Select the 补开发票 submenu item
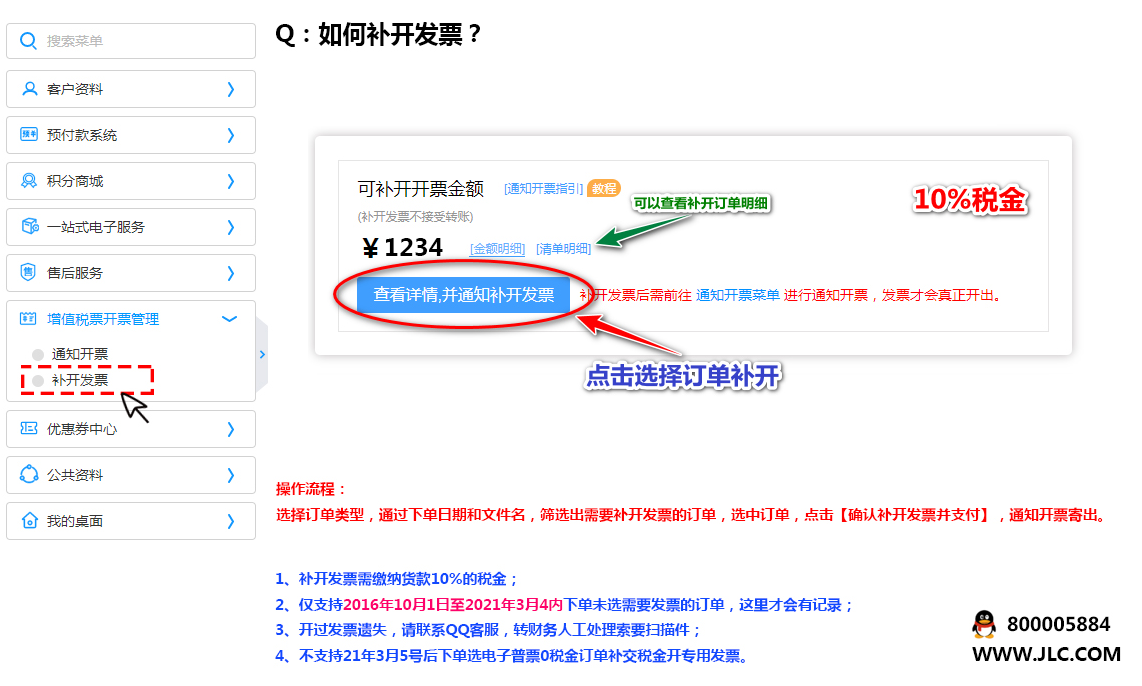Viewport: 1142px width, 686px height. pos(80,380)
